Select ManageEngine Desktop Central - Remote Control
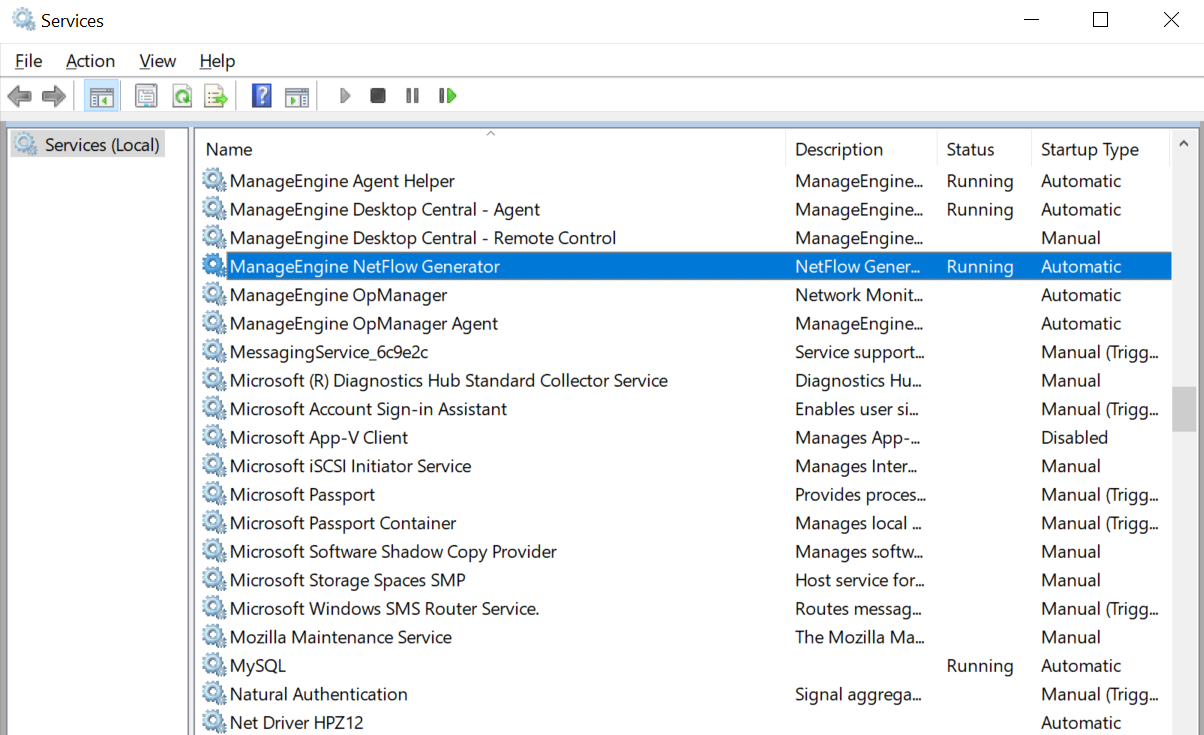 [423, 238]
